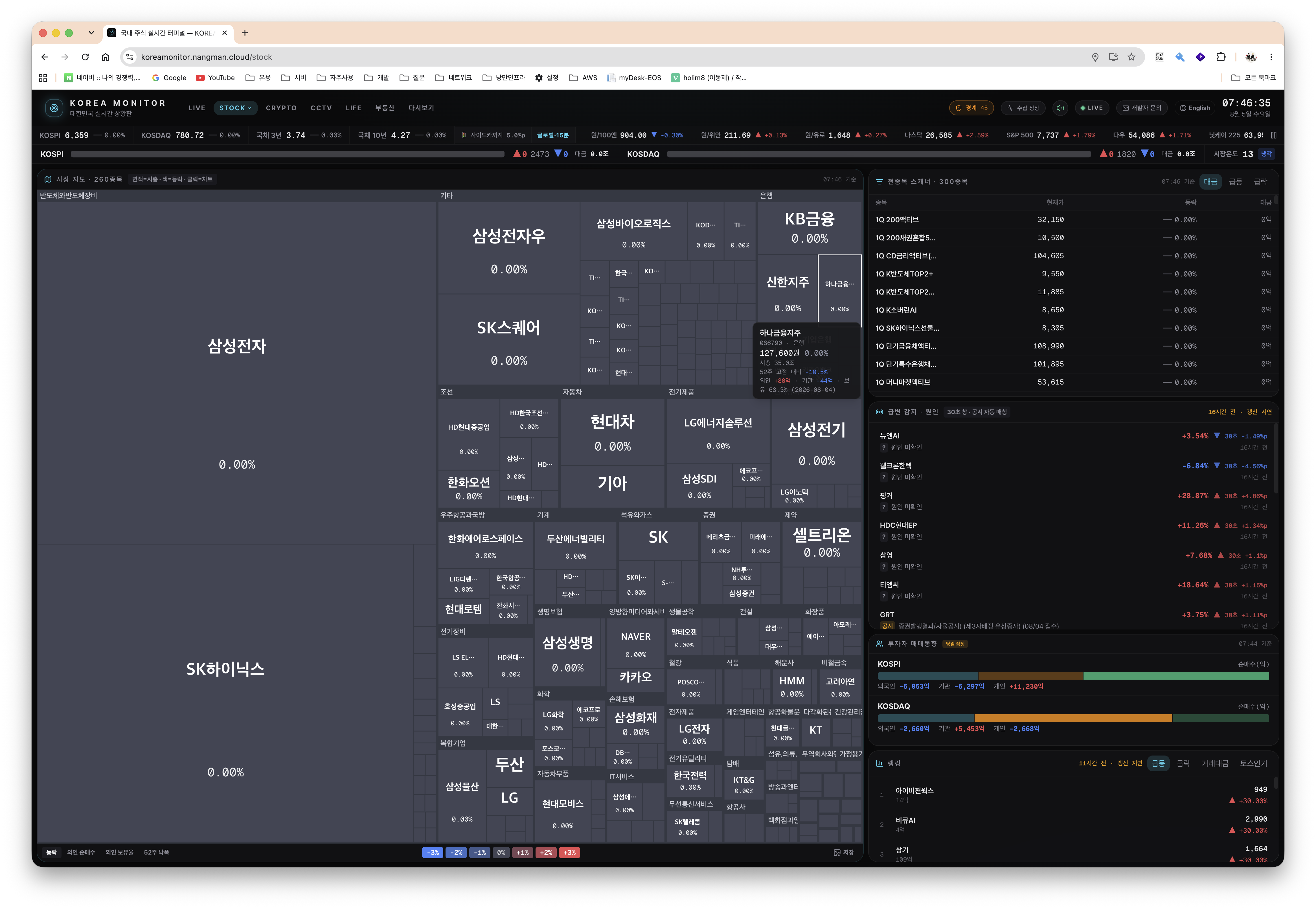Open the SK하이닉스 treemap tile
1316x909 pixels.
click(x=225, y=693)
